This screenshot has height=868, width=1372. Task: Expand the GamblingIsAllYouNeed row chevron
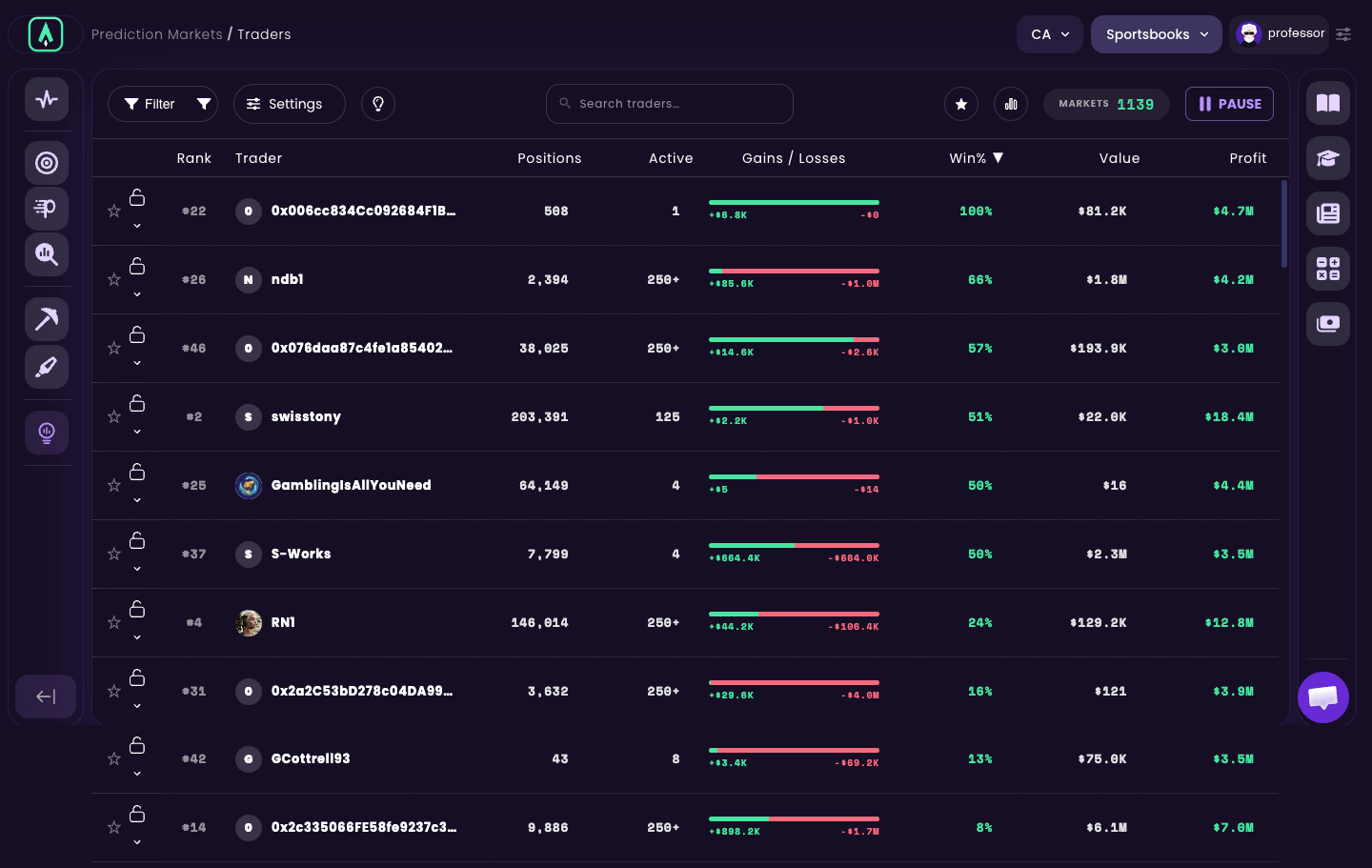137,500
